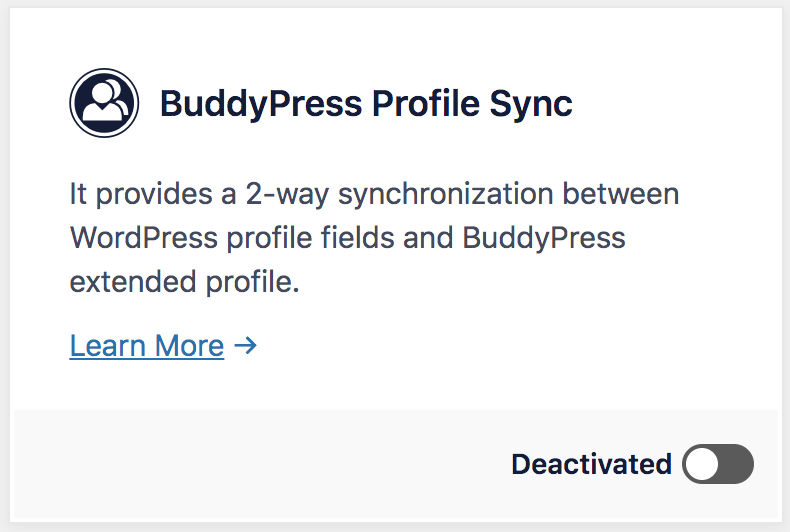Click the BuddyPress Profile Sync heading
This screenshot has width=790, height=532.
click(x=366, y=104)
